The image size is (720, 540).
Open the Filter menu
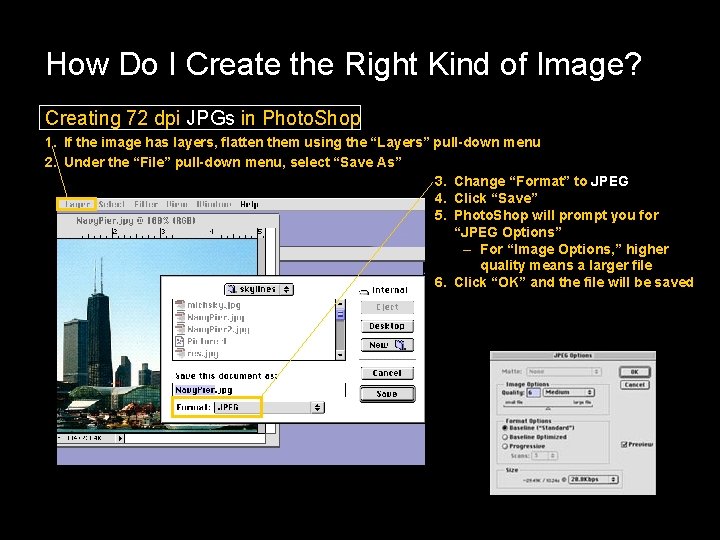146,204
